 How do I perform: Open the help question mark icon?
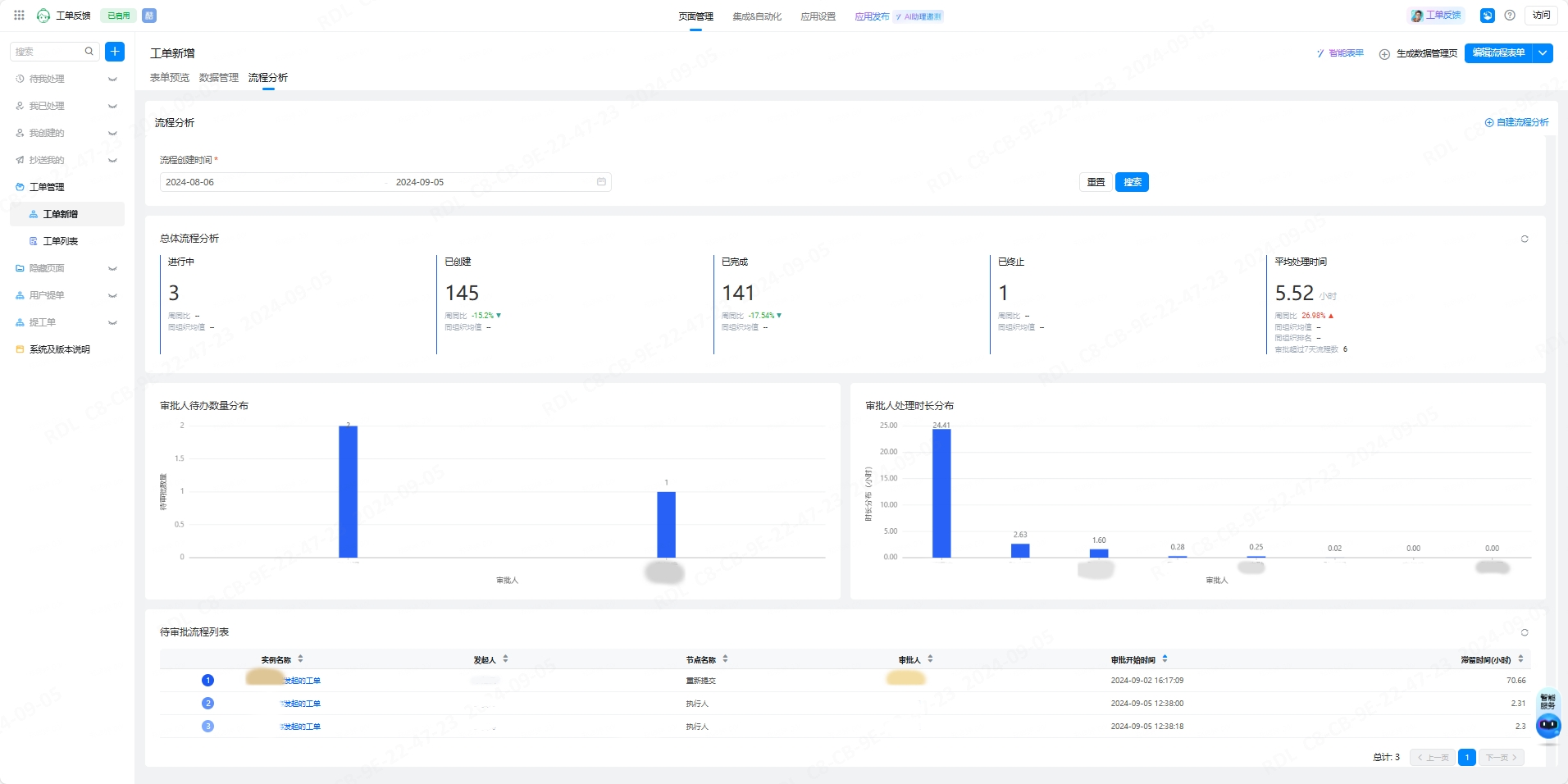(1510, 16)
